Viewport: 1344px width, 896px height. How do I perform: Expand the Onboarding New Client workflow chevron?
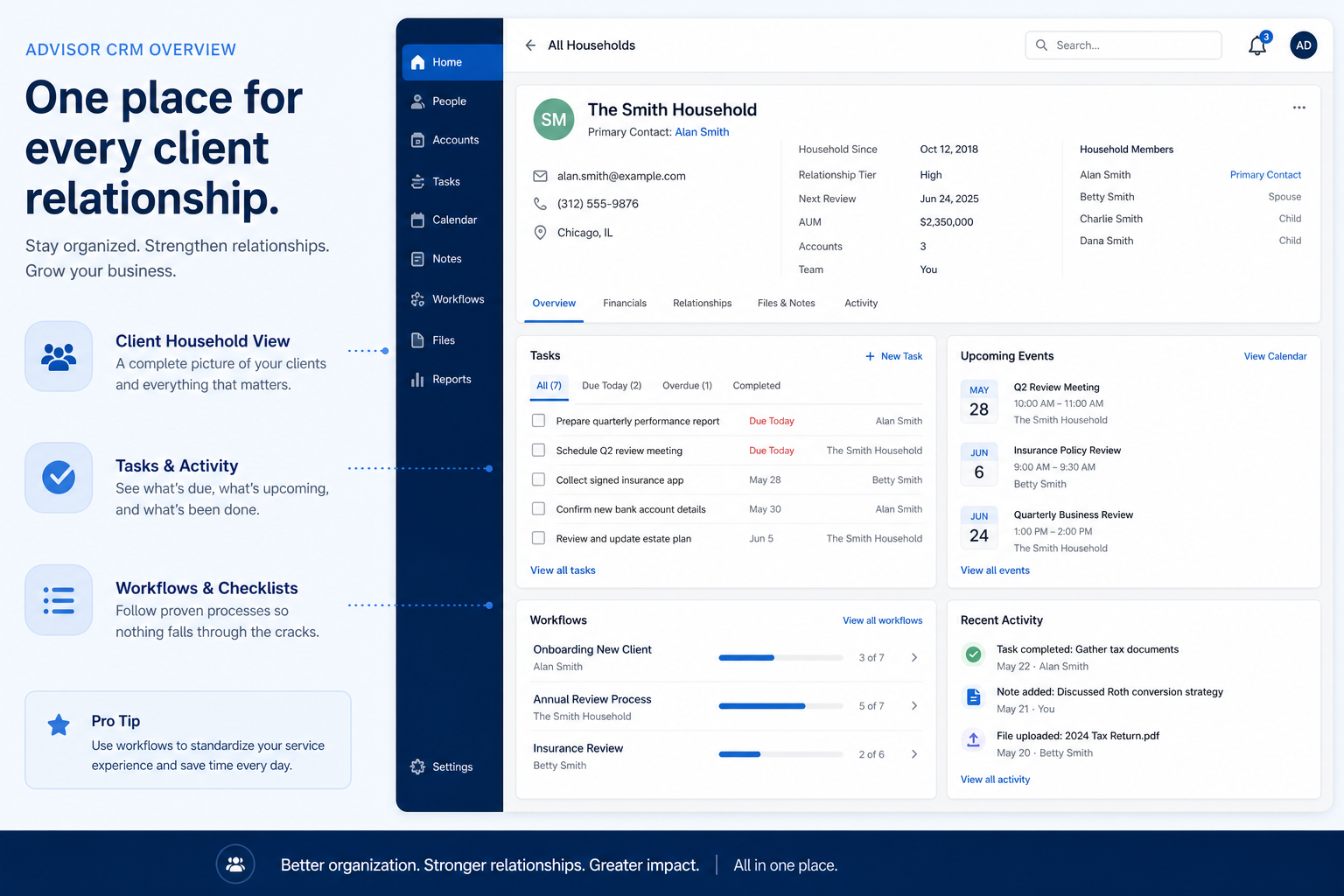click(x=914, y=657)
